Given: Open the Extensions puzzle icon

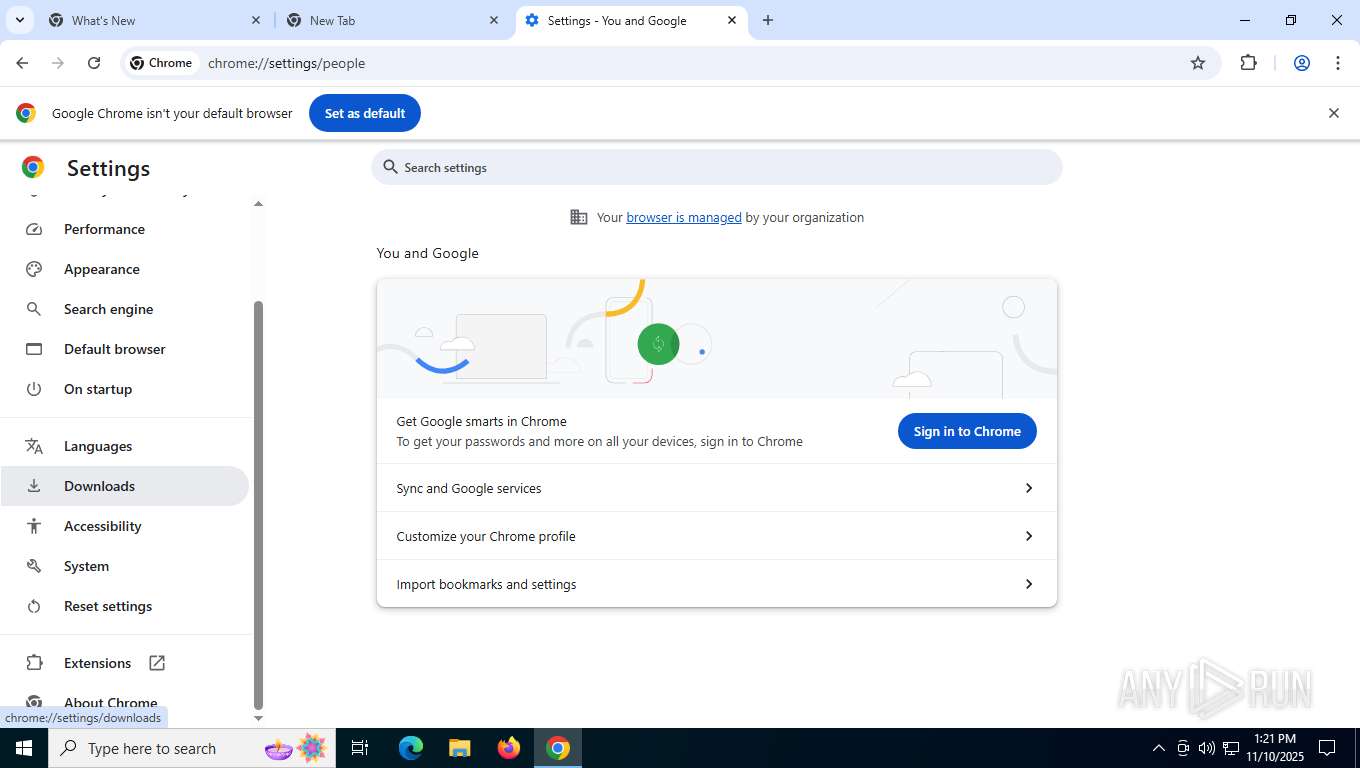Looking at the screenshot, I should tap(1248, 63).
